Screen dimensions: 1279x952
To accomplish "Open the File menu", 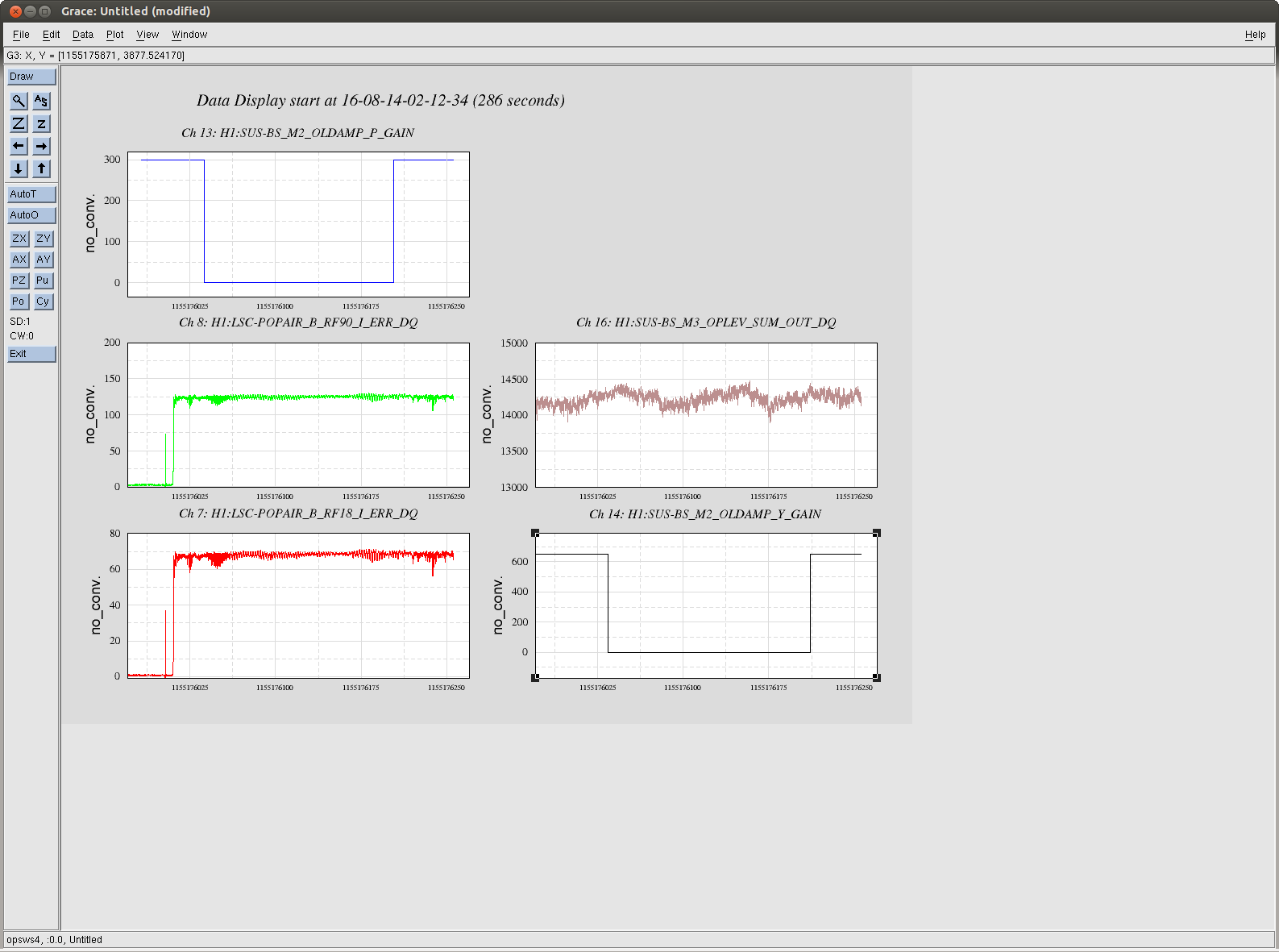I will pos(21,35).
